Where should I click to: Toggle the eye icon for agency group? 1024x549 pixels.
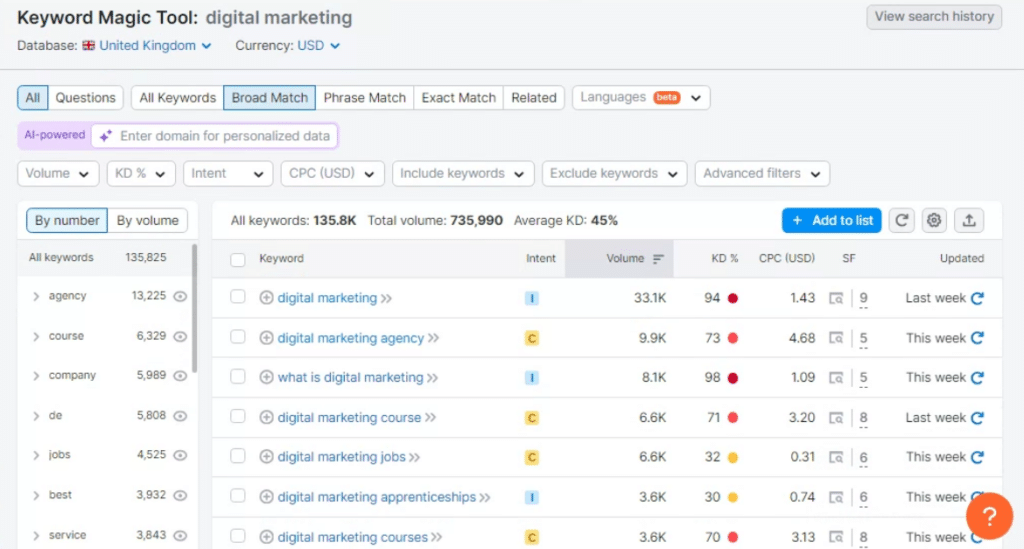click(180, 296)
